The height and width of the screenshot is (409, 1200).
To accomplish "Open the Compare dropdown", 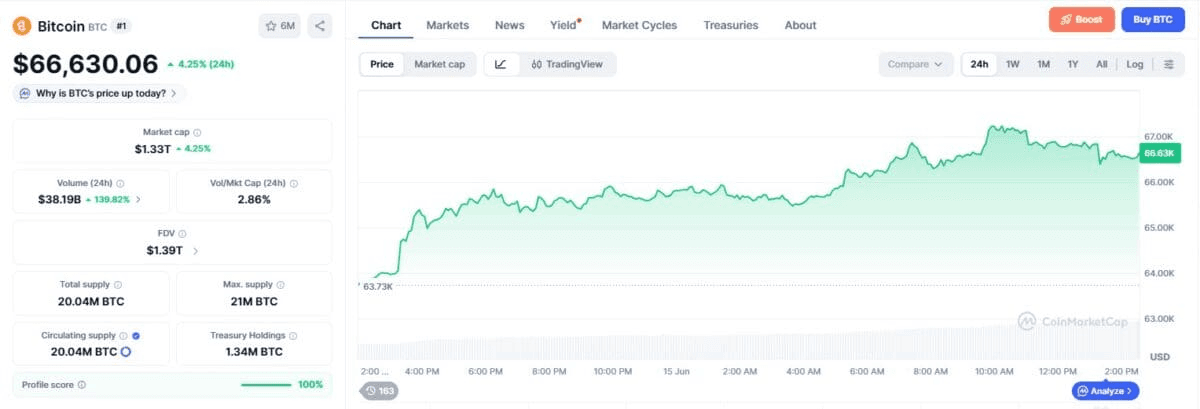I will click(x=915, y=64).
